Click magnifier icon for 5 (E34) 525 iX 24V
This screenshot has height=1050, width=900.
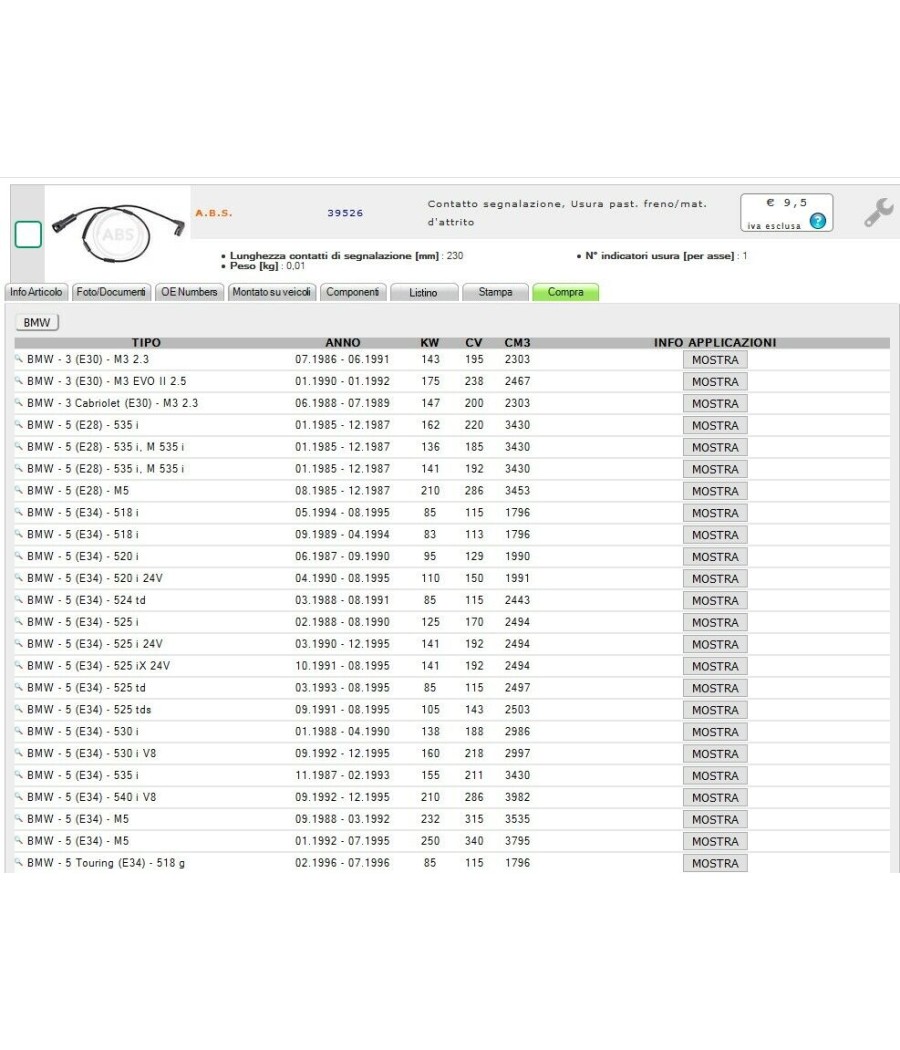(x=19, y=666)
